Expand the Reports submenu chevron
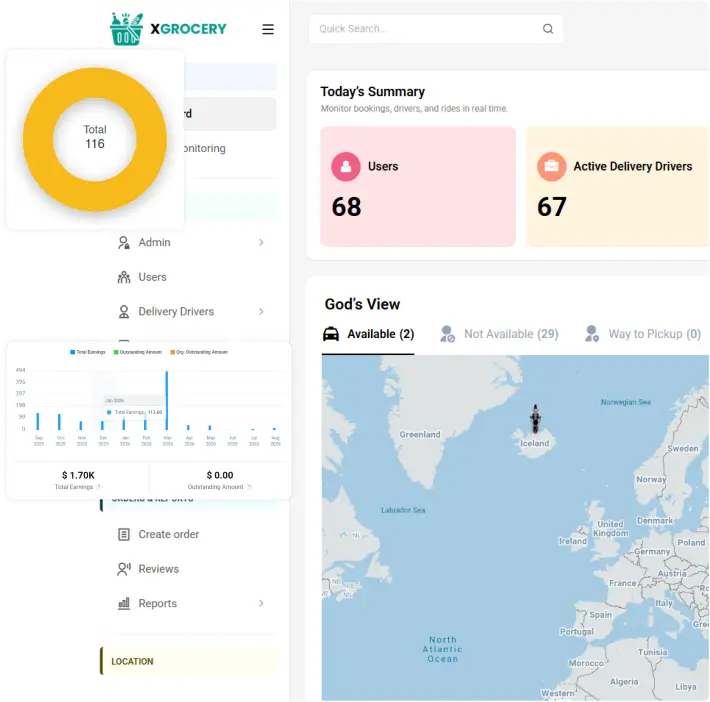Screen dimensions: 710x702 pos(261,603)
